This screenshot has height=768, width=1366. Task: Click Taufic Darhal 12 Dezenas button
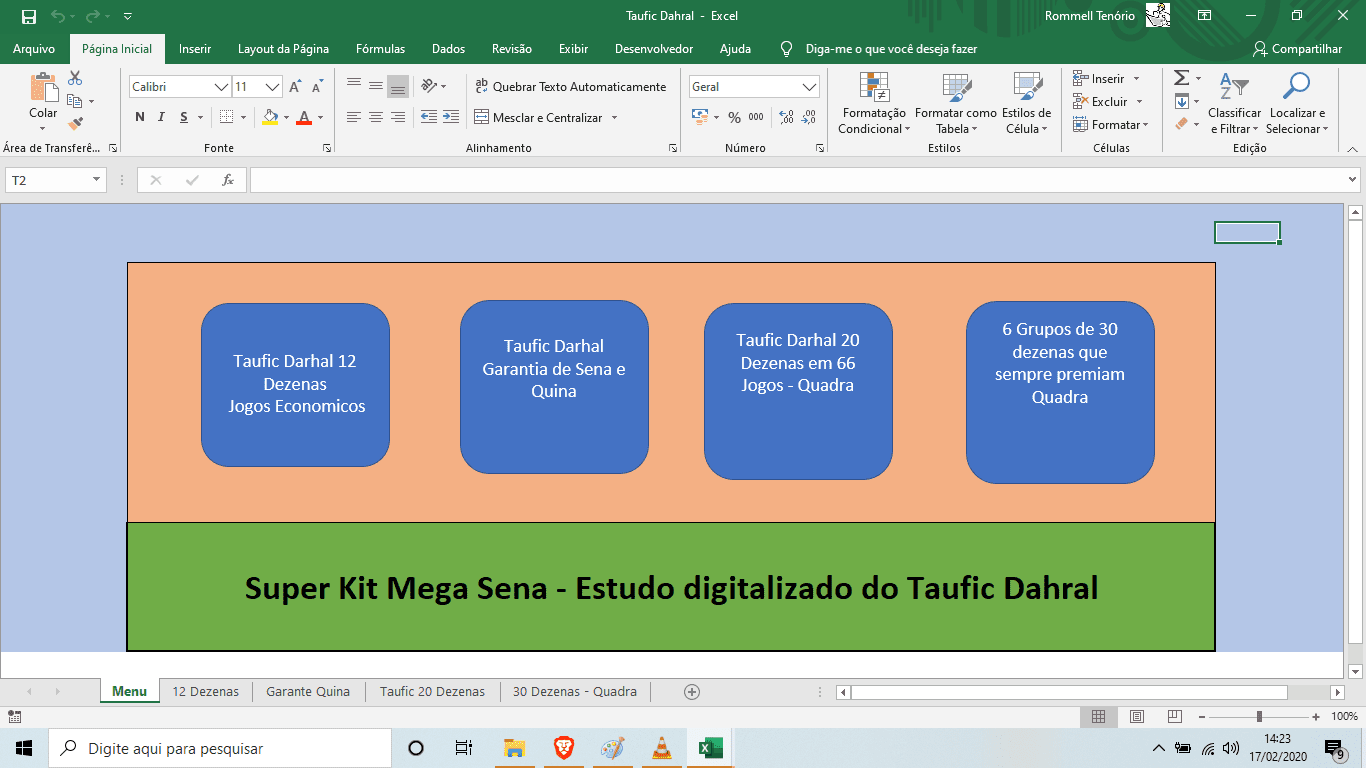295,384
